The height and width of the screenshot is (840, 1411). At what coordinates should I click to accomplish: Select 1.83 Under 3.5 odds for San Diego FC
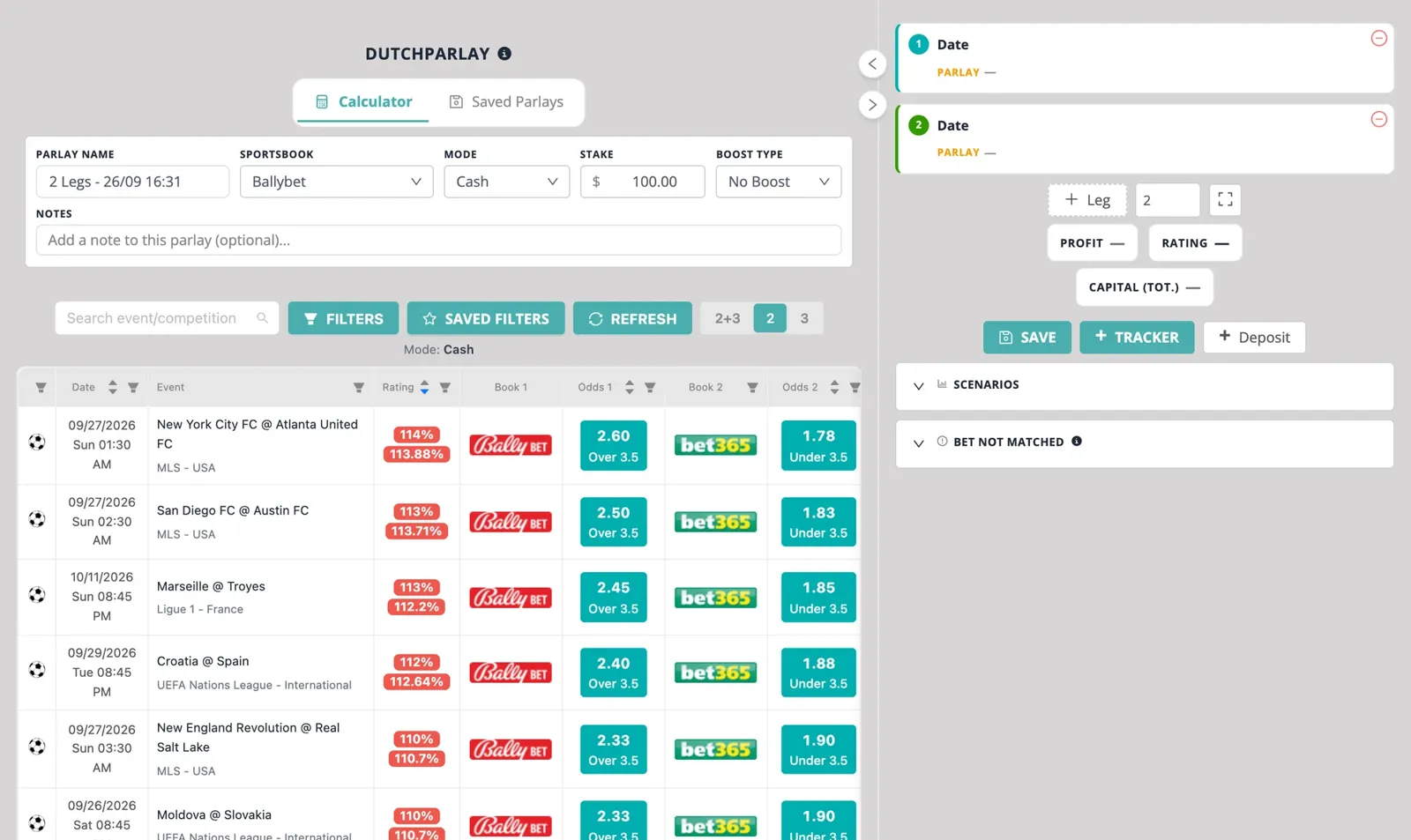pyautogui.click(x=818, y=522)
